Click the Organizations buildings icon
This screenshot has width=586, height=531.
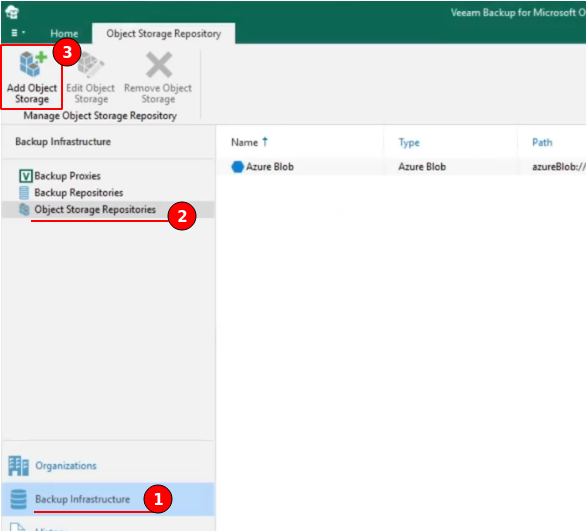18,466
